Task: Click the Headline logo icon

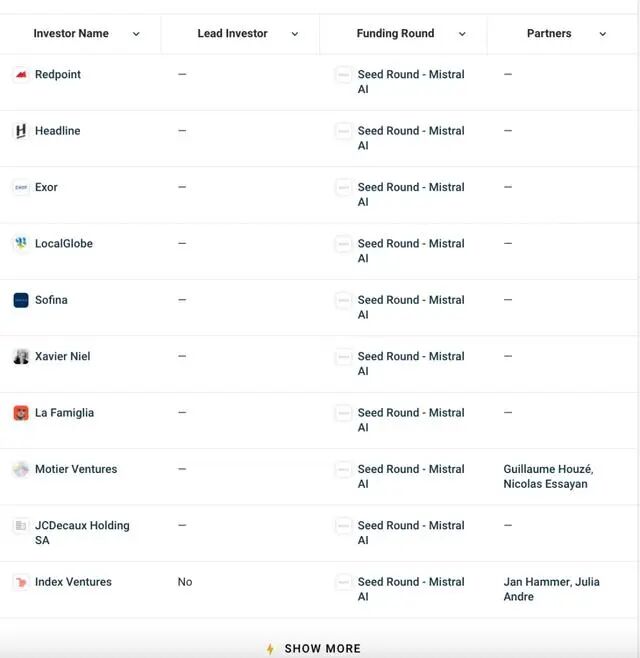Action: click(21, 131)
